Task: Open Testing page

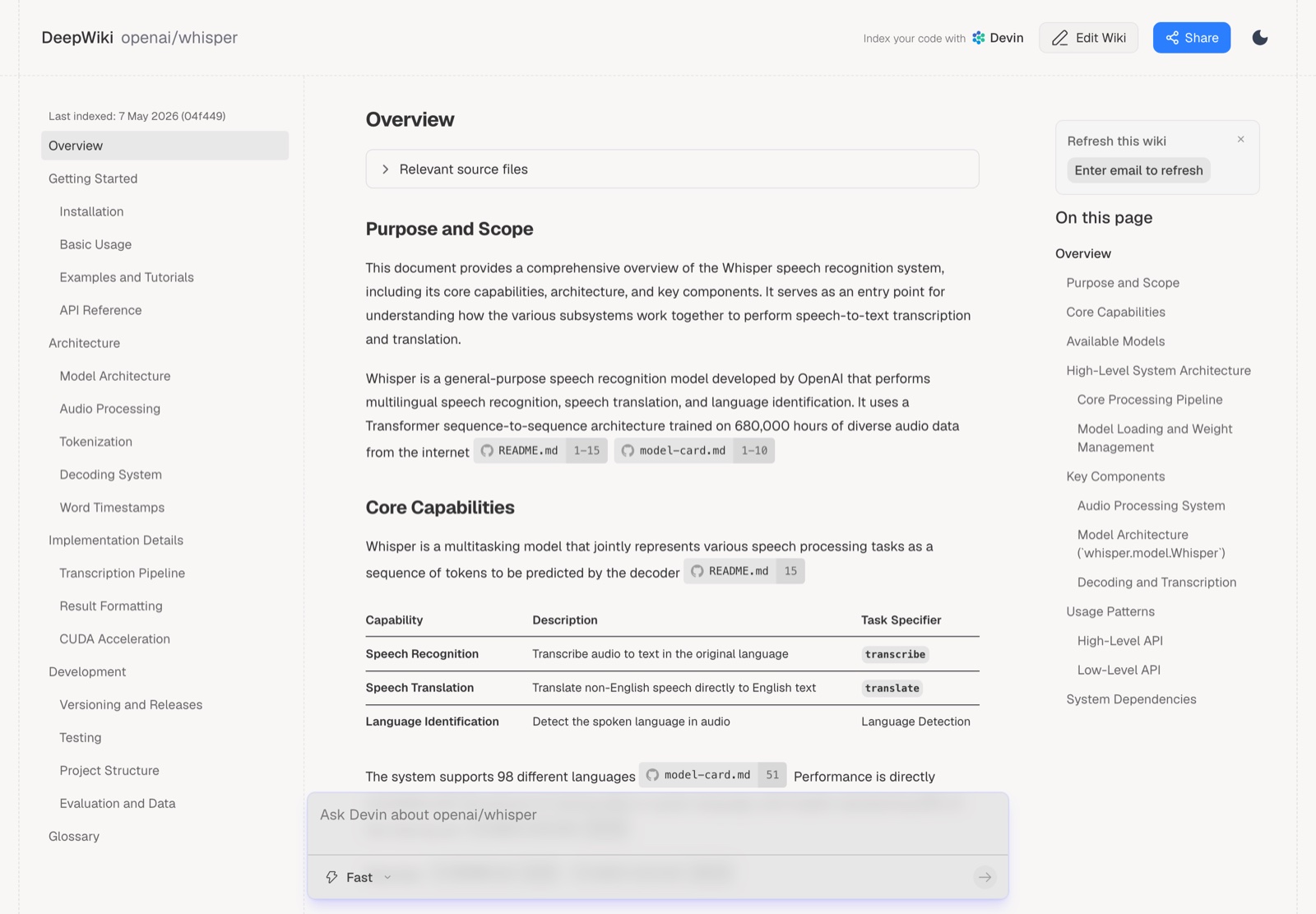Action: click(x=81, y=738)
